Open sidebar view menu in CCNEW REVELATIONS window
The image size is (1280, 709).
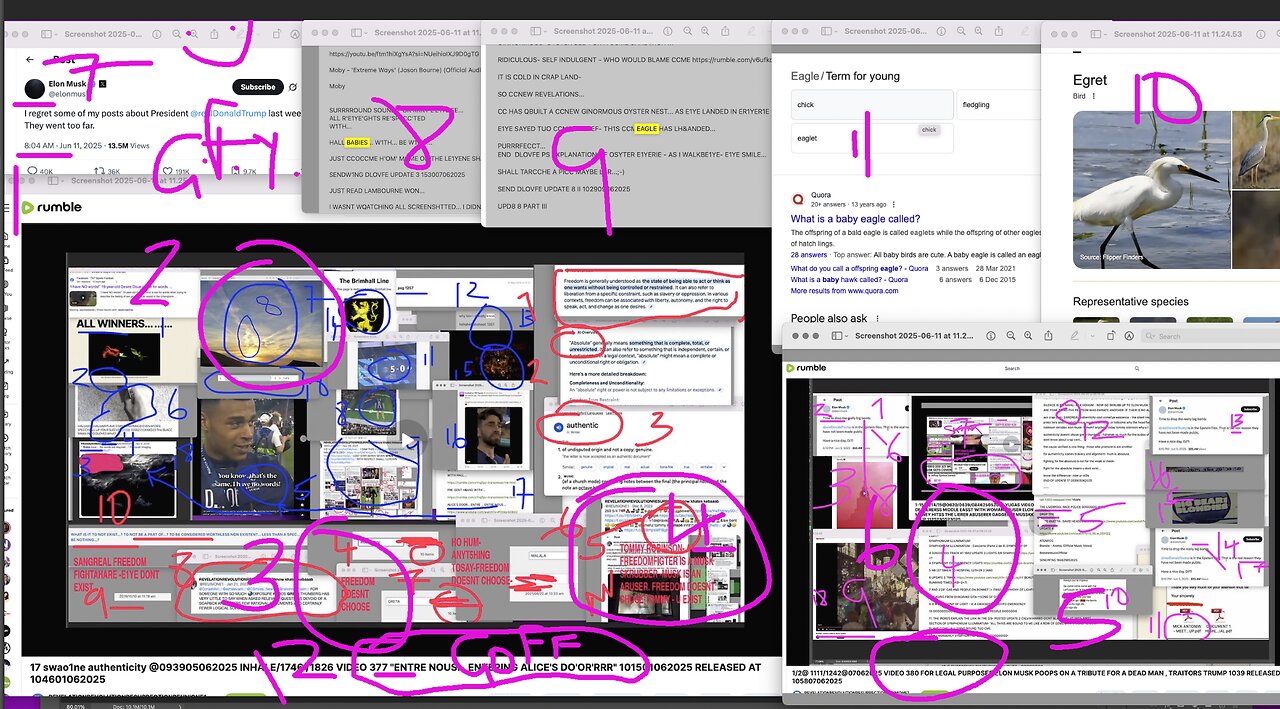pos(537,31)
